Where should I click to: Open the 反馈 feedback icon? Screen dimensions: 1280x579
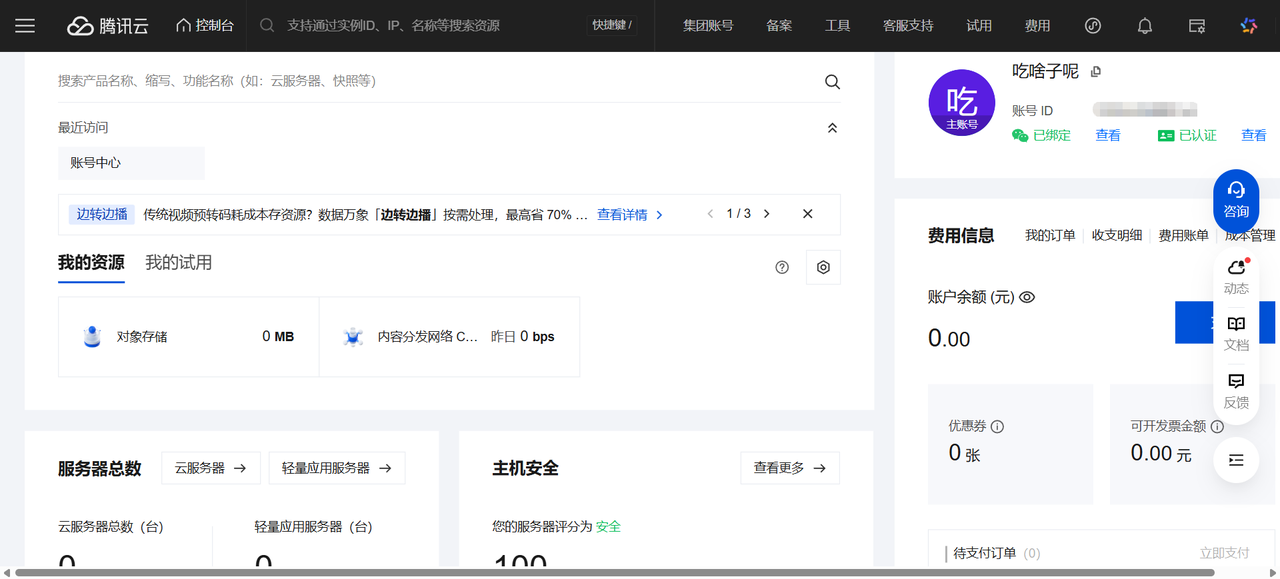[x=1236, y=391]
